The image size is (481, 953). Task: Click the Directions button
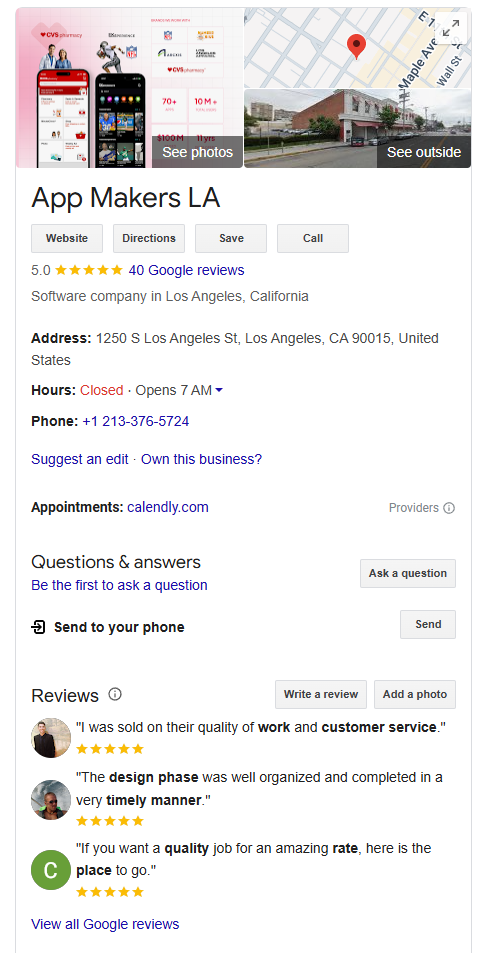[149, 238]
